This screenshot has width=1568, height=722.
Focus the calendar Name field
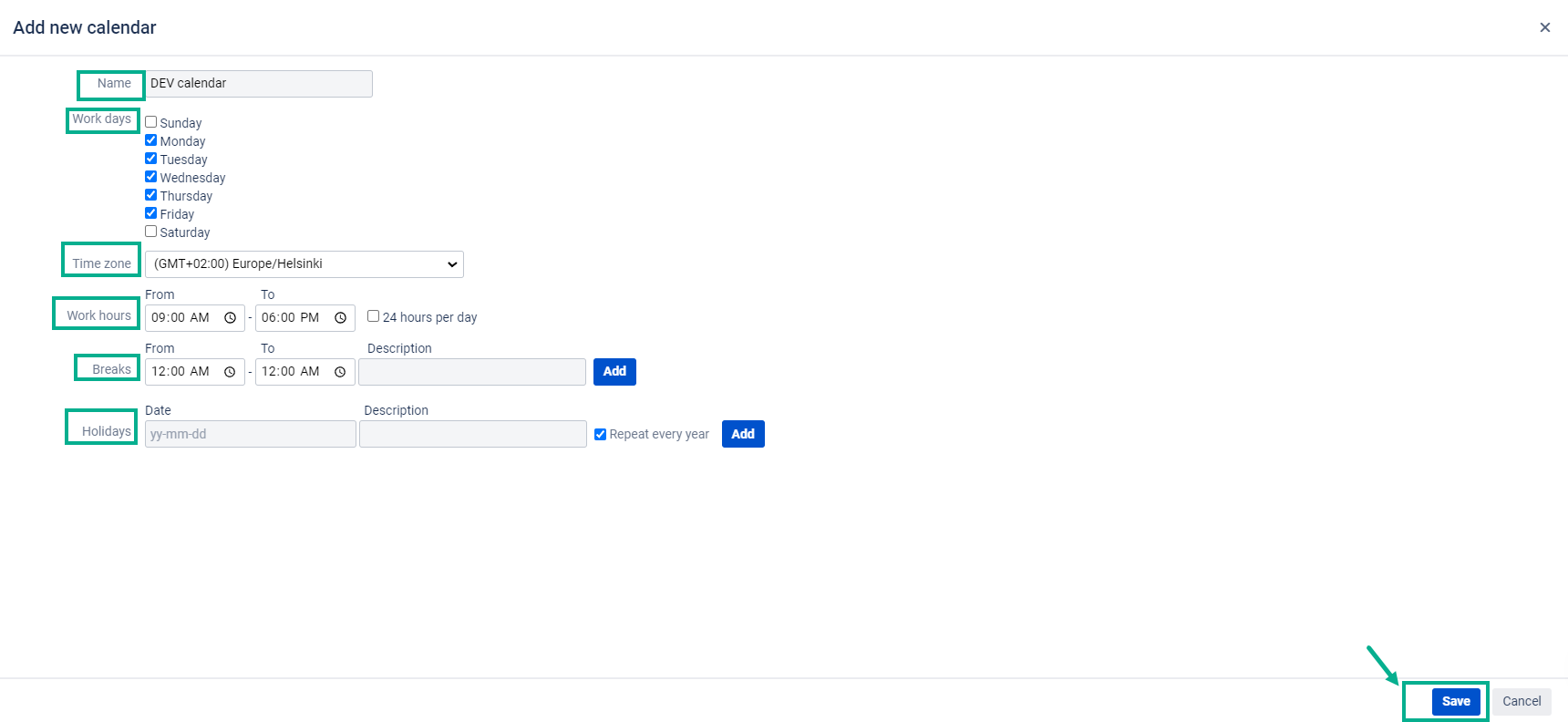coord(258,84)
